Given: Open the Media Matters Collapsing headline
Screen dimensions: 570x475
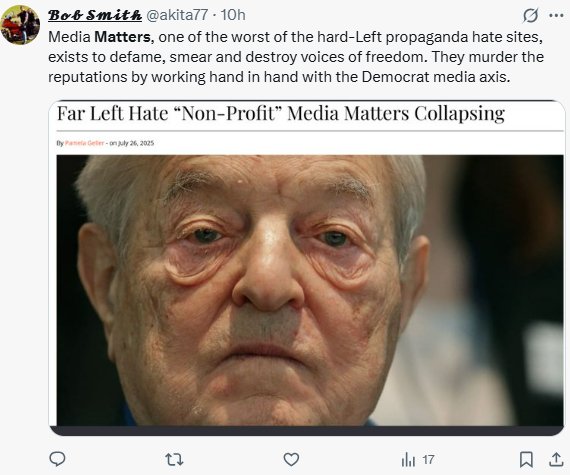Looking at the screenshot, I should coord(281,113).
